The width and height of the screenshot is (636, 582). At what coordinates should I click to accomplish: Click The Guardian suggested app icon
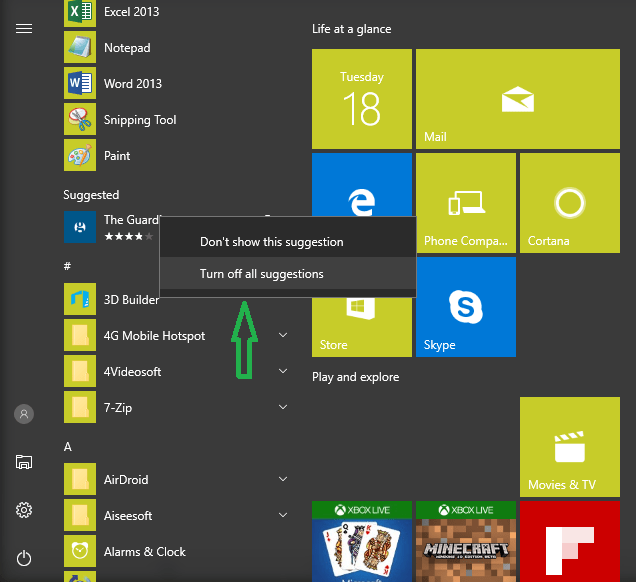click(x=80, y=227)
